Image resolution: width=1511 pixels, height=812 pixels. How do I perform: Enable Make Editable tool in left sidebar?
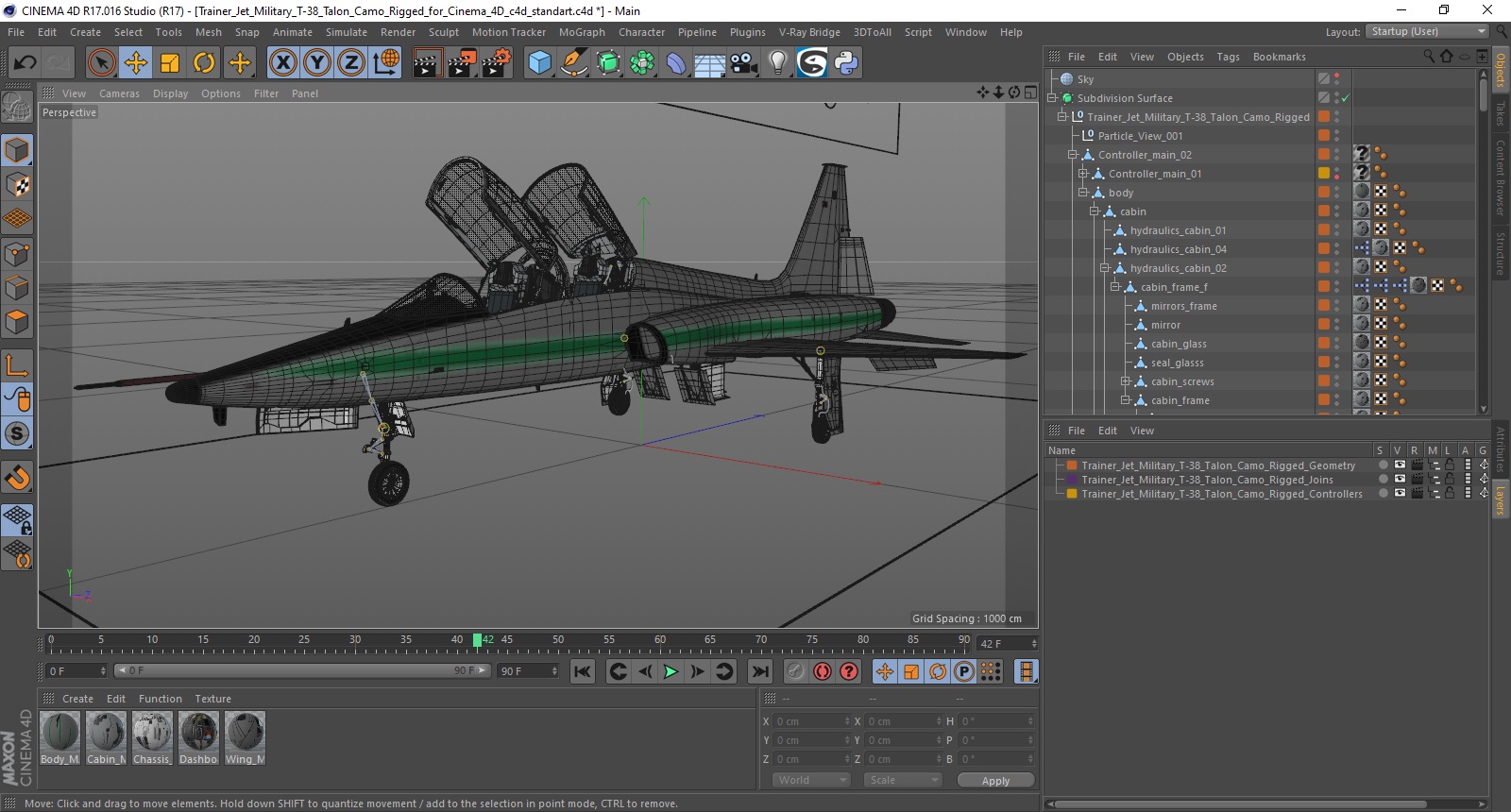coord(17,107)
